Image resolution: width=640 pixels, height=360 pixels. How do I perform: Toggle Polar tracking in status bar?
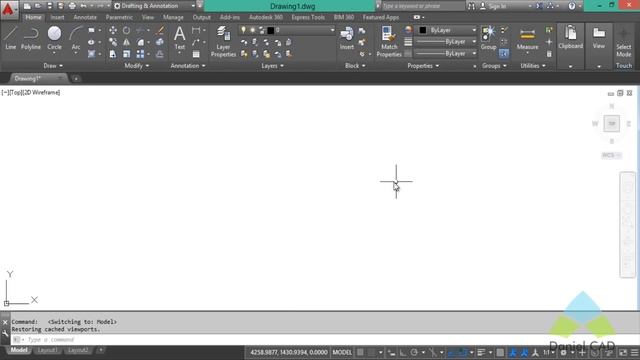pyautogui.click(x=414, y=352)
